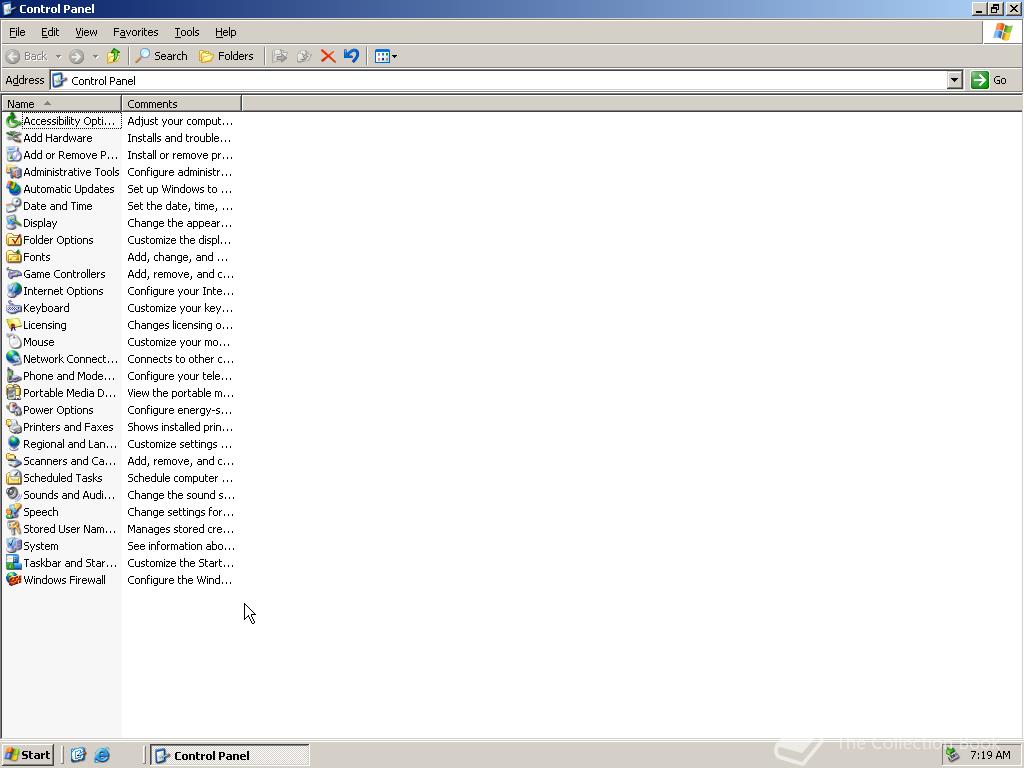This screenshot has height=768, width=1024.
Task: Click the Undo toolbar icon
Action: tap(351, 56)
